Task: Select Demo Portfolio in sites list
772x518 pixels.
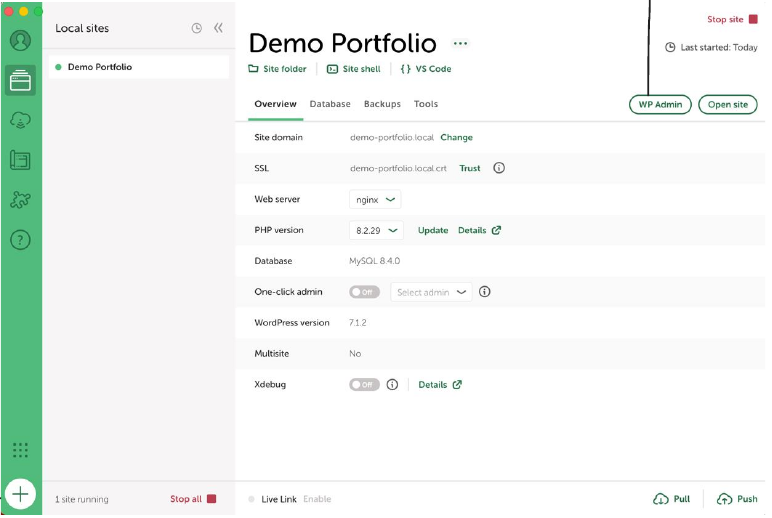Action: (x=139, y=67)
